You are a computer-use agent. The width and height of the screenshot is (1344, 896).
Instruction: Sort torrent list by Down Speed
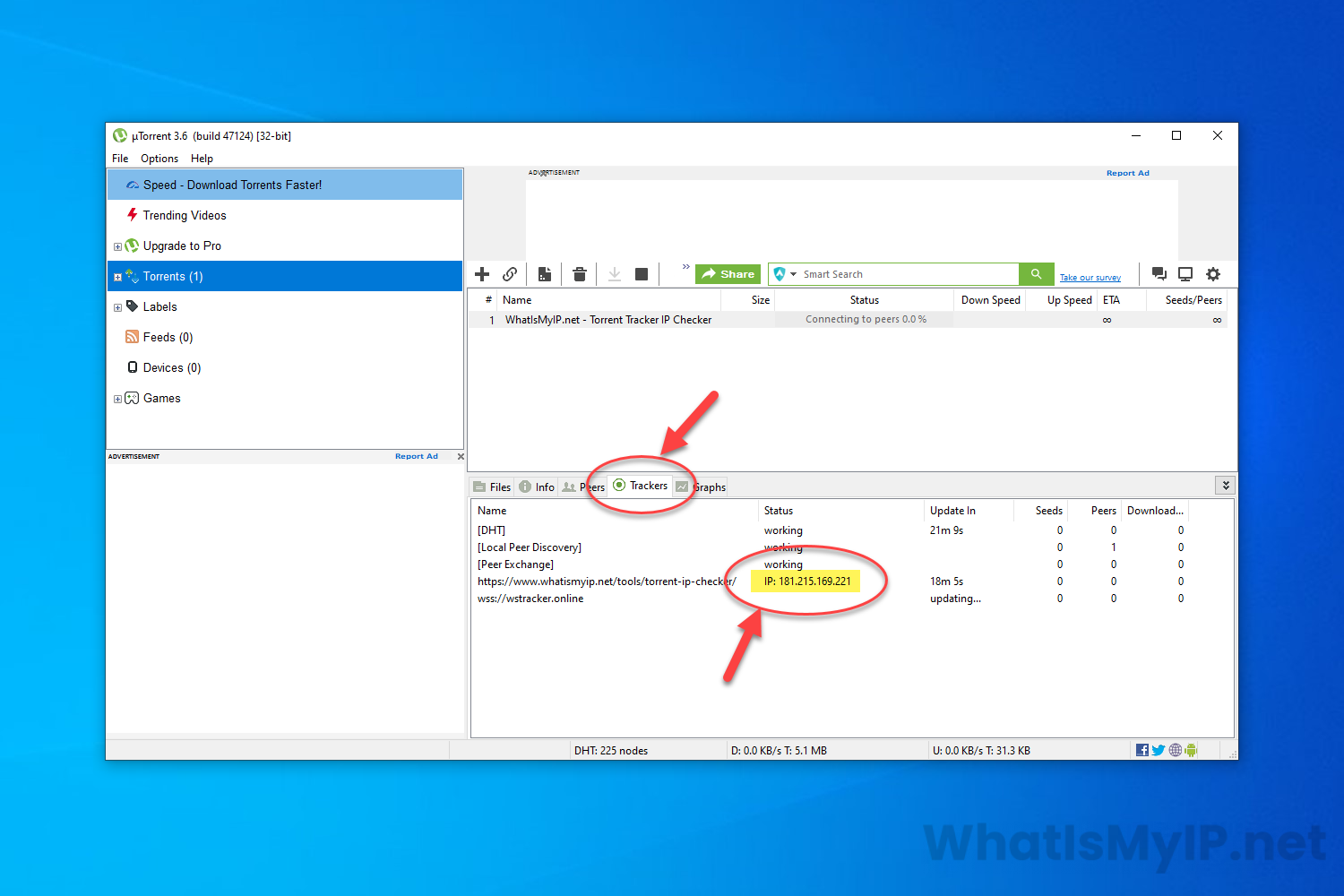990,300
